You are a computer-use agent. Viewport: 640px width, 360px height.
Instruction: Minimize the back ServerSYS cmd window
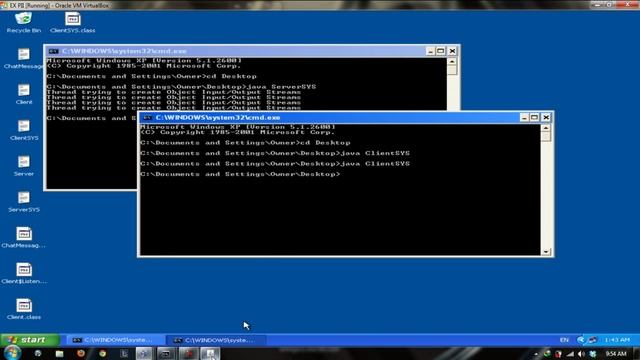tap(430, 51)
